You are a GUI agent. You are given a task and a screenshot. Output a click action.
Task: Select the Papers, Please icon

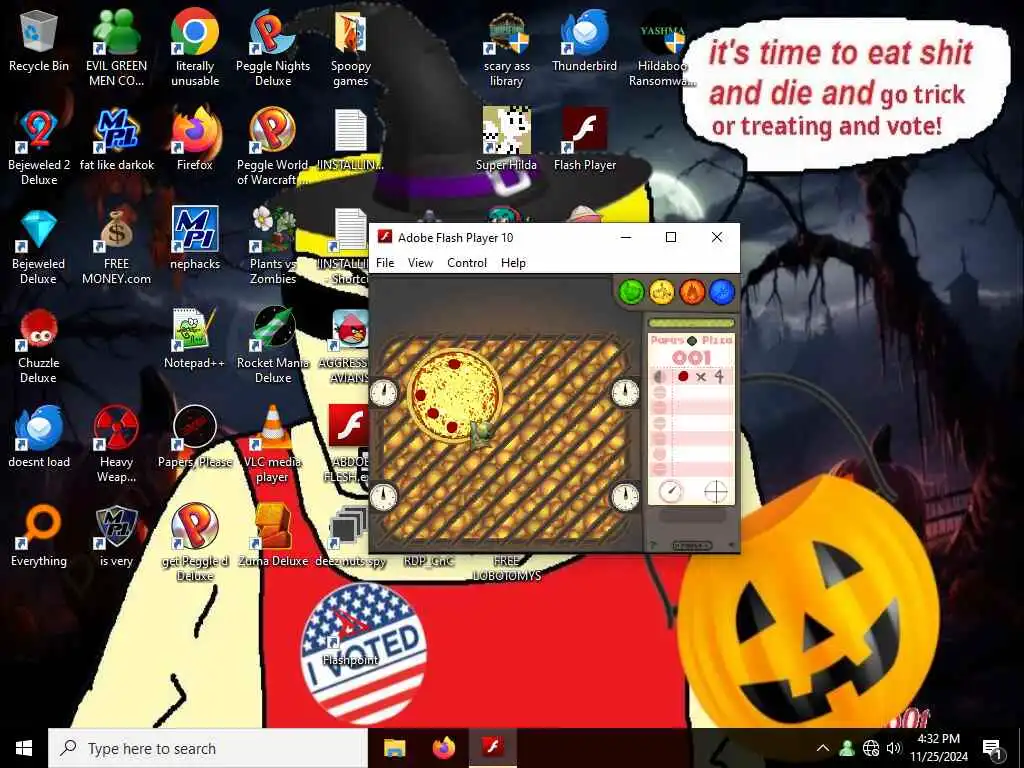tap(195, 438)
